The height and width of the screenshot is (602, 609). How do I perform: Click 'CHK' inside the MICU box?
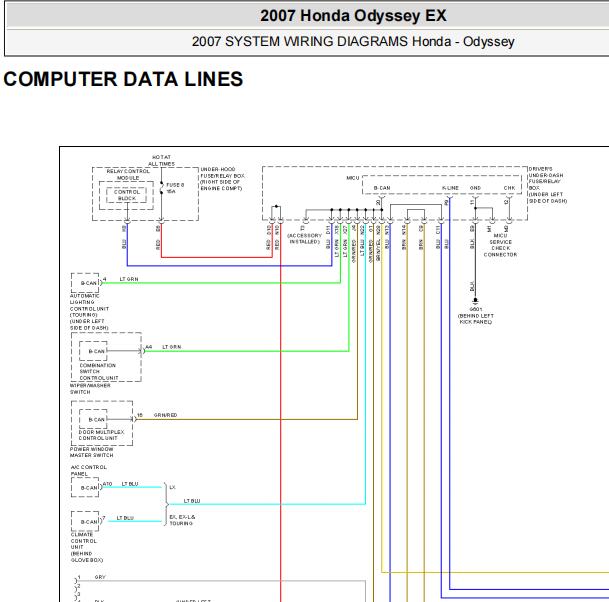pos(509,188)
